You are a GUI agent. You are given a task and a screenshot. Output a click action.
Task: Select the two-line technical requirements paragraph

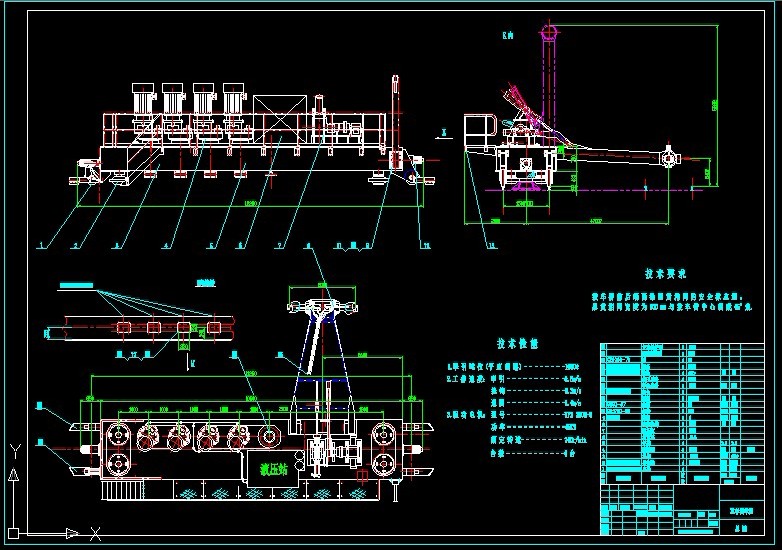click(x=671, y=302)
